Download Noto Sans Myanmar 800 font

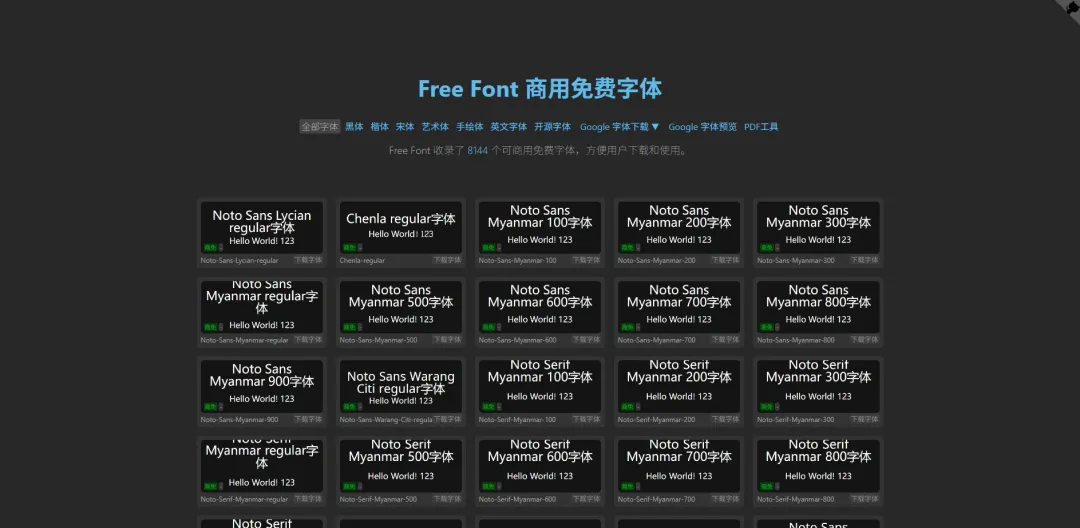(x=864, y=339)
